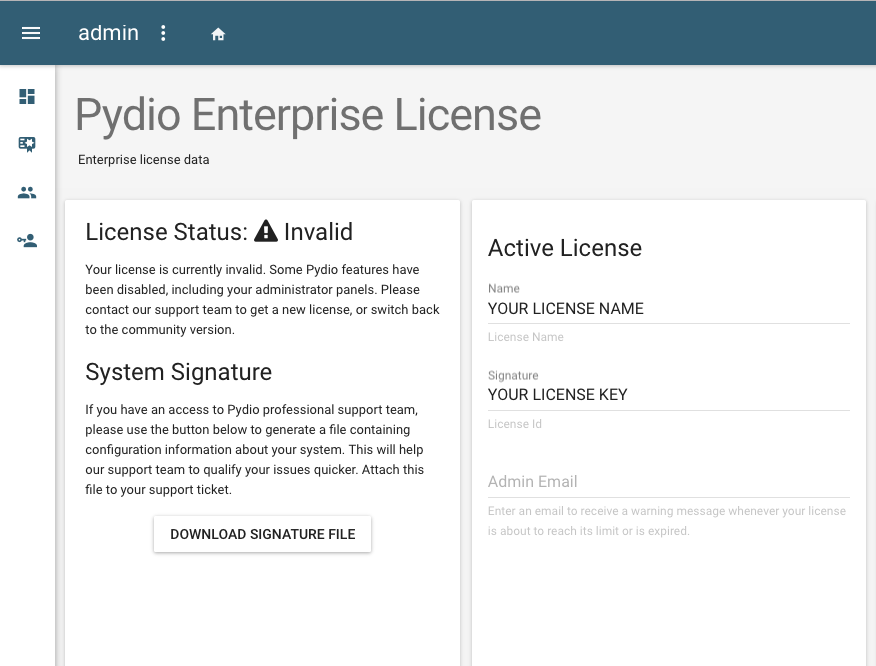
Task: Open the hamburger navigation menu
Action: click(x=31, y=33)
